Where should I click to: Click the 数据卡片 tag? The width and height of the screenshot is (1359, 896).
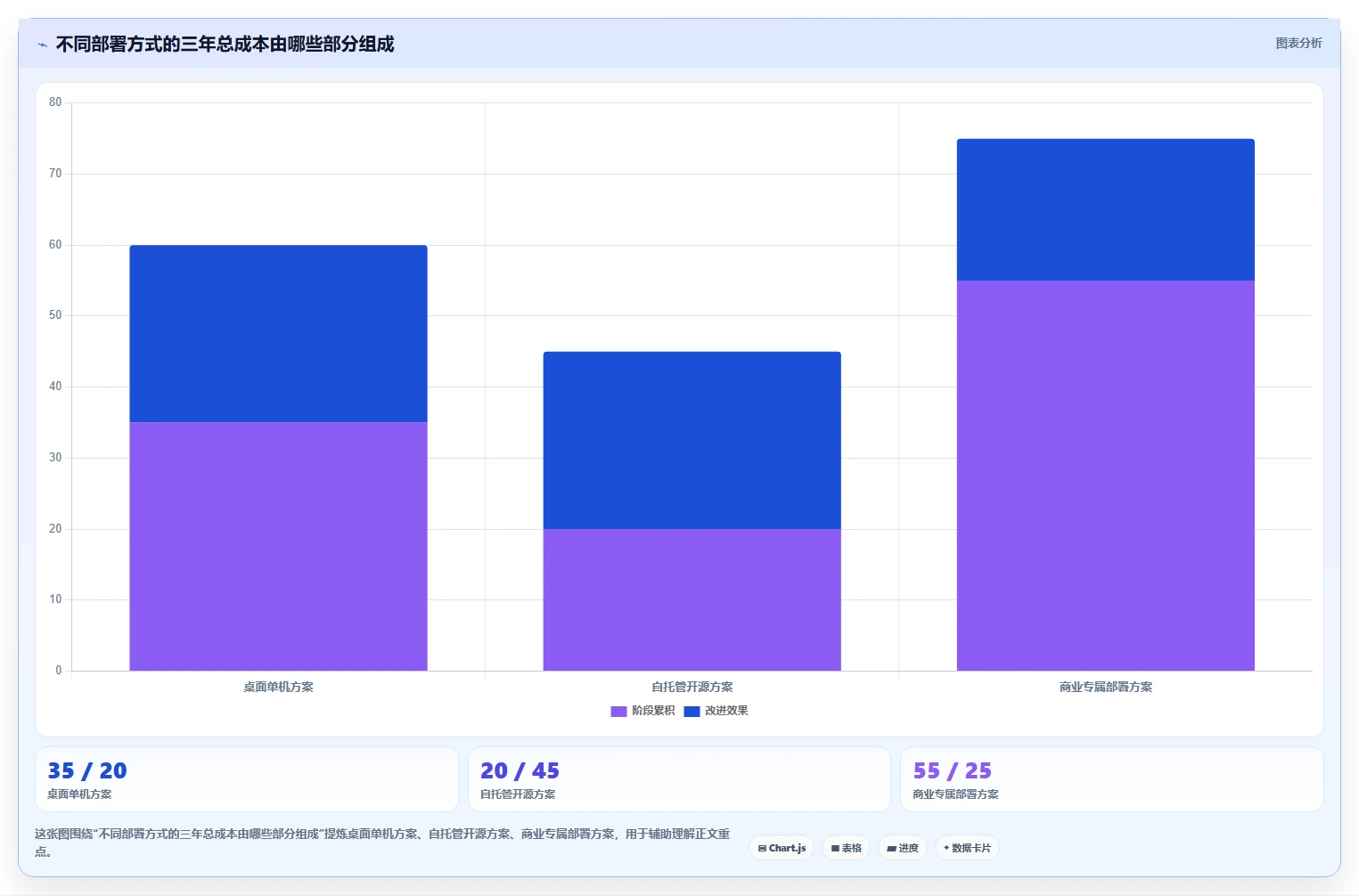click(967, 848)
